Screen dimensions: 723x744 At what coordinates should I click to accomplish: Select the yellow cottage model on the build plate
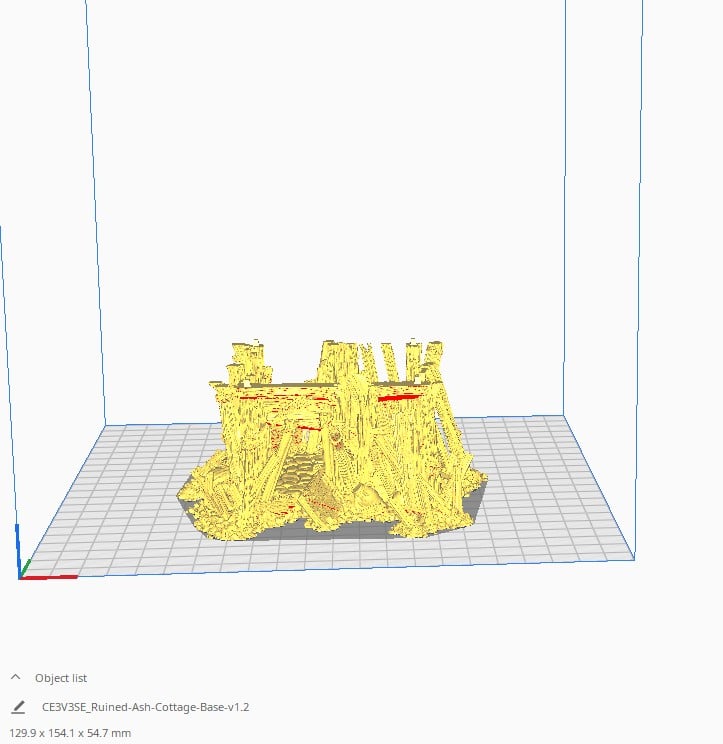(x=330, y=440)
